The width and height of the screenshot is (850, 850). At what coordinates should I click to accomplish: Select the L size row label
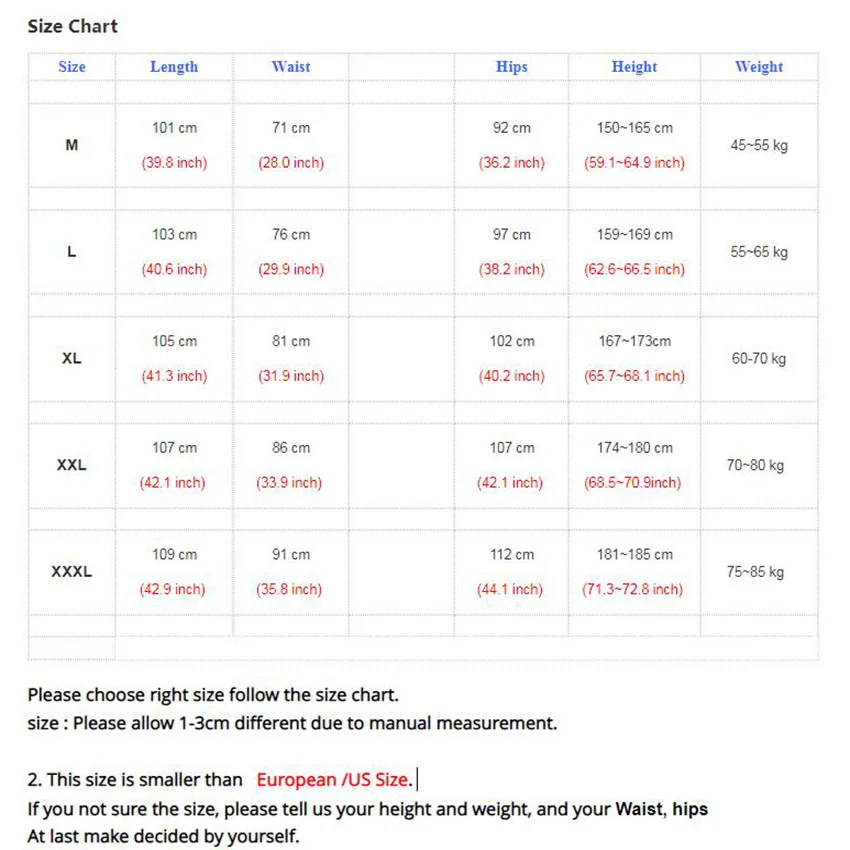(72, 252)
